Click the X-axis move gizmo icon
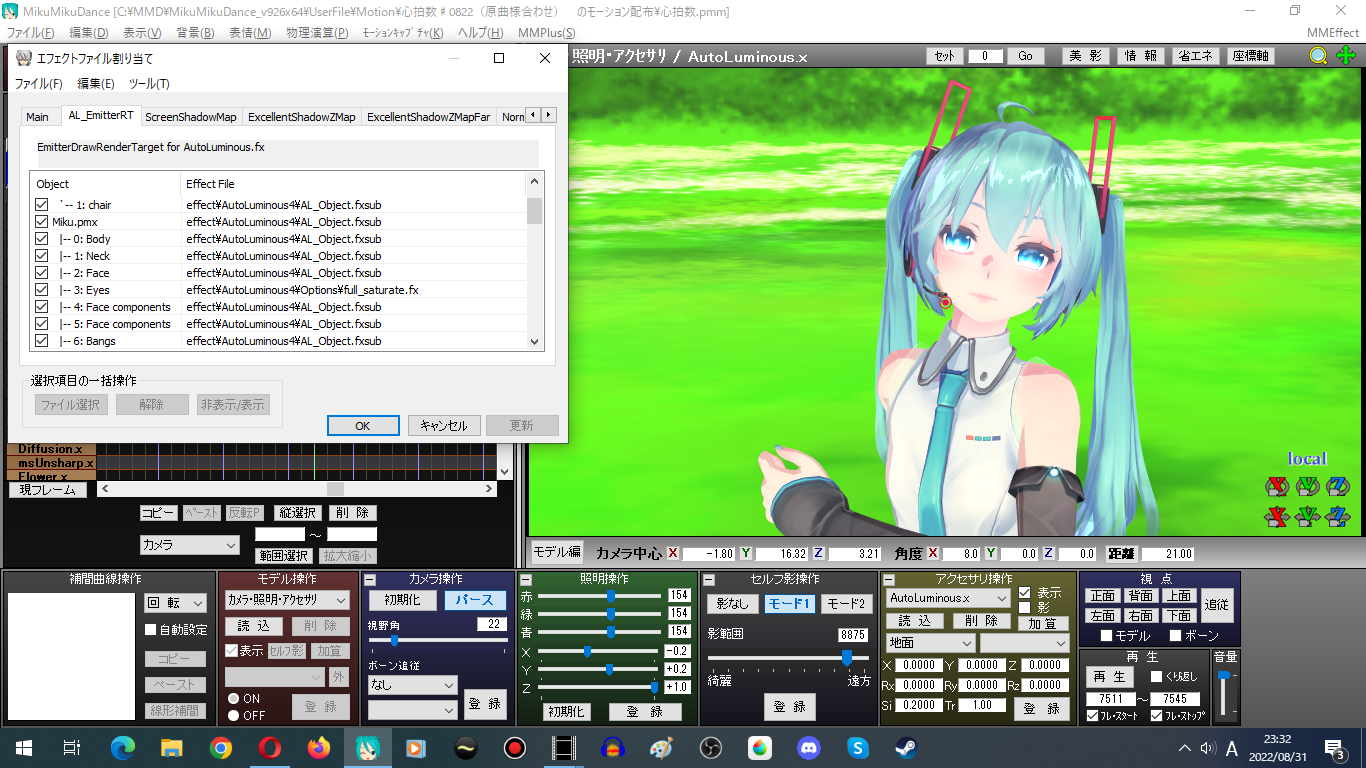This screenshot has height=768, width=1366. pos(1277,517)
